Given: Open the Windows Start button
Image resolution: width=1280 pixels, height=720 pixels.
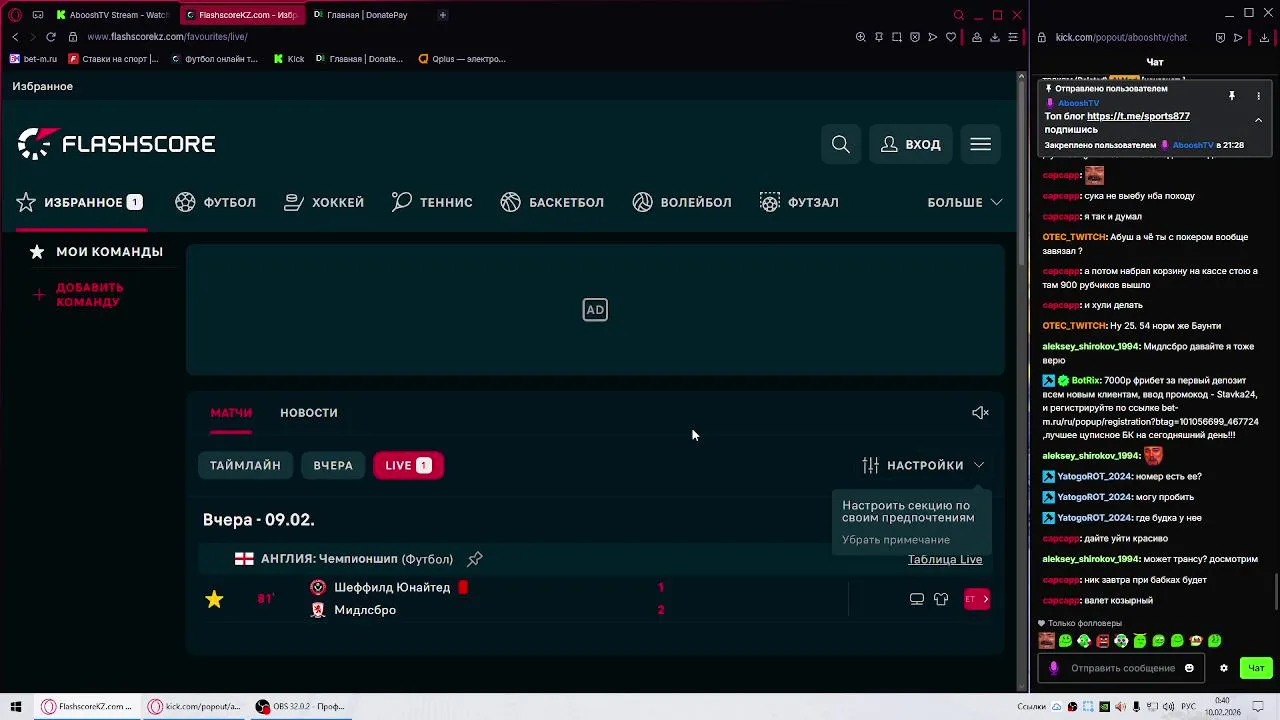Looking at the screenshot, I should click(x=15, y=706).
